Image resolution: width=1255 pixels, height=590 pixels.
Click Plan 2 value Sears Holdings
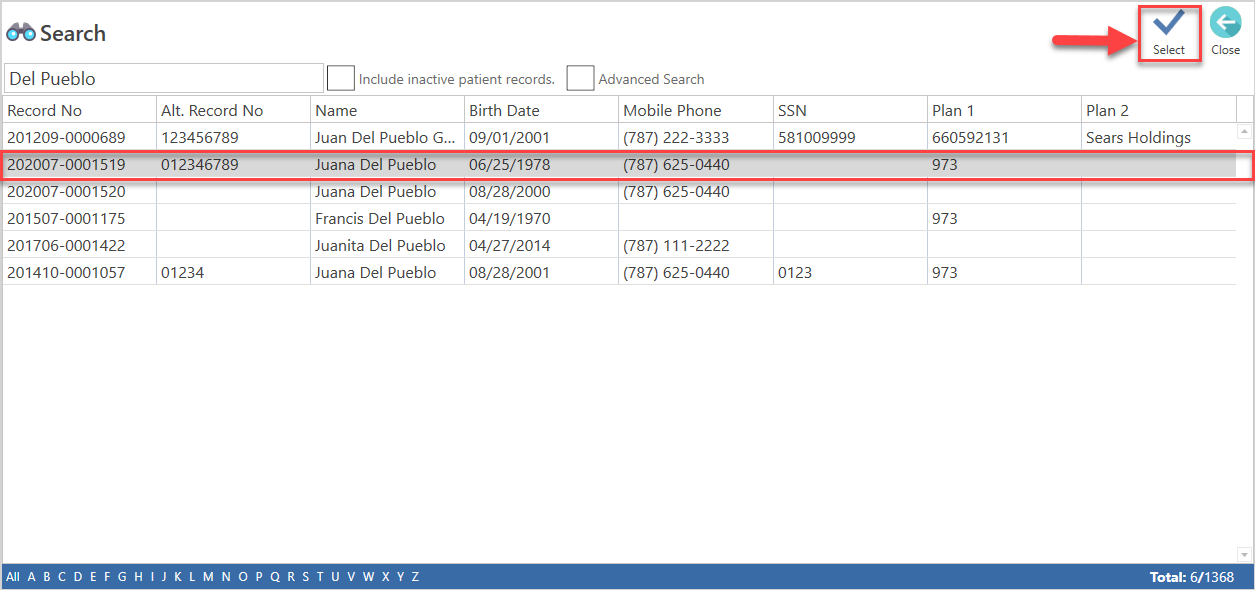click(x=1138, y=138)
